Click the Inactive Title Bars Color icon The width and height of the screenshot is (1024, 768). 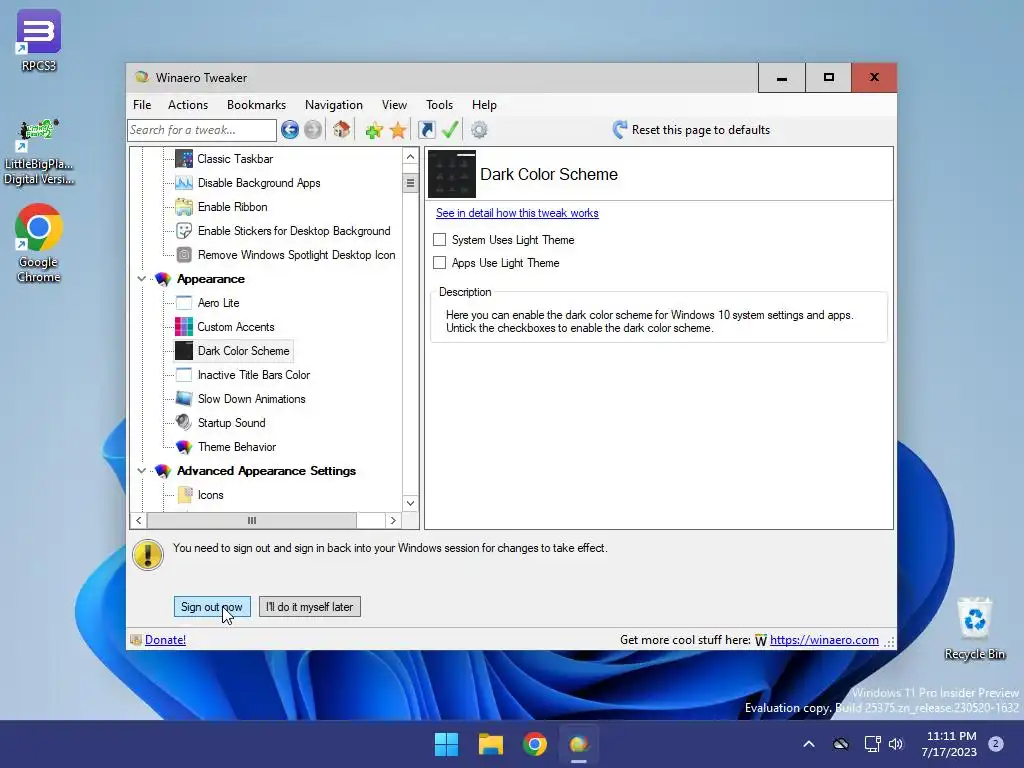(x=184, y=375)
